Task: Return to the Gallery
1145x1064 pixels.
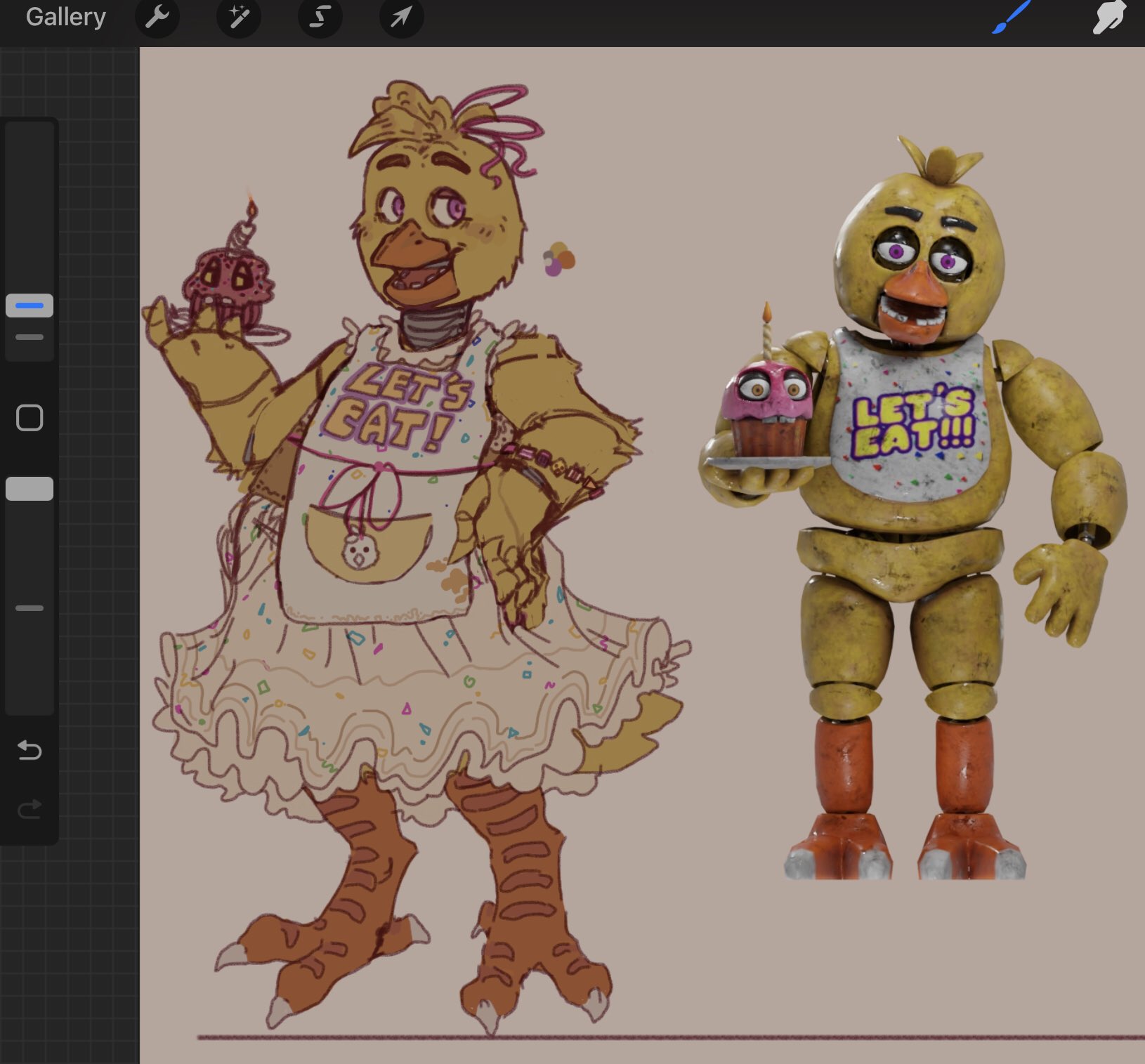Action: tap(65, 17)
